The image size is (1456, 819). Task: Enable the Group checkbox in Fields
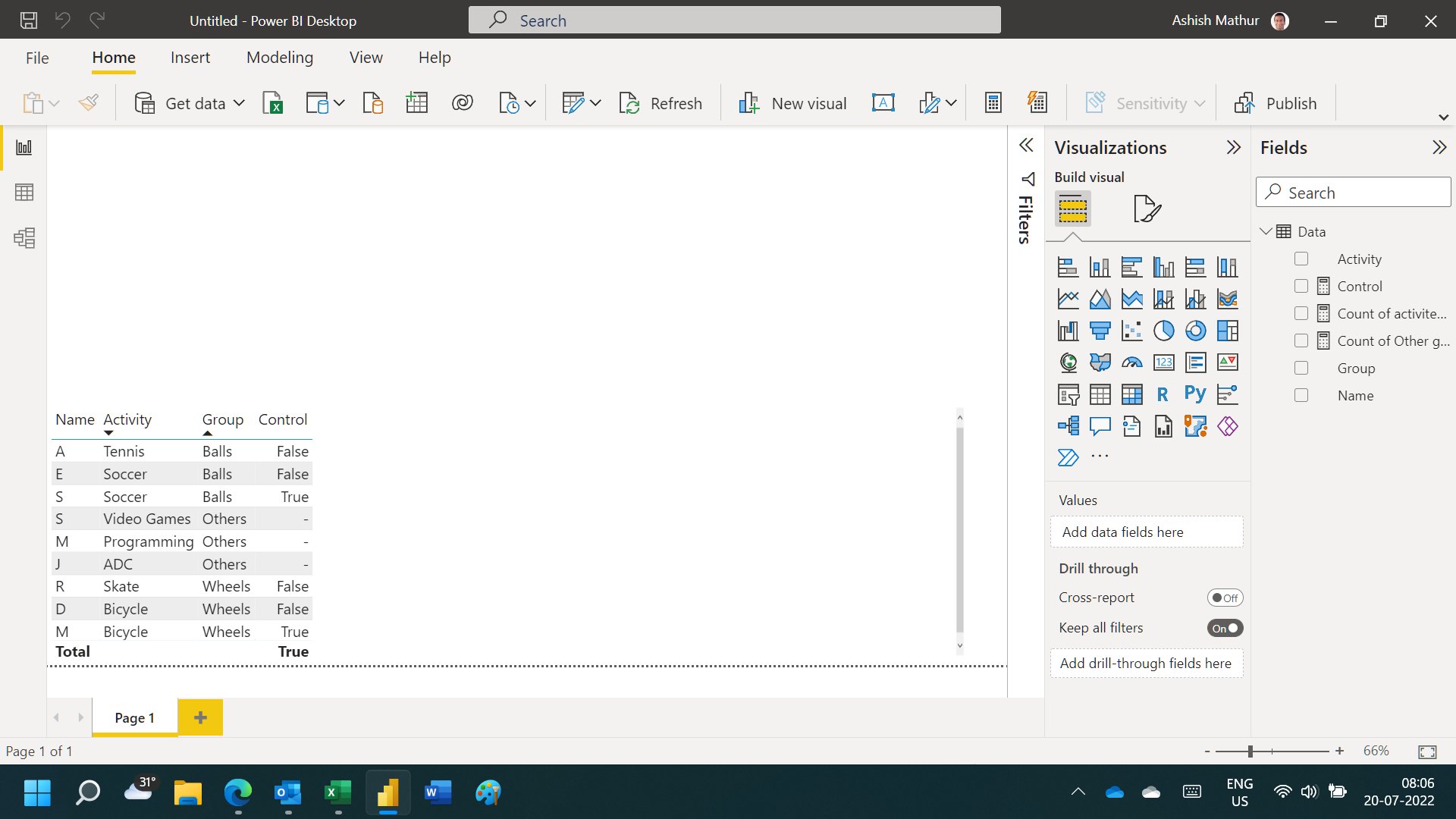pyautogui.click(x=1301, y=367)
